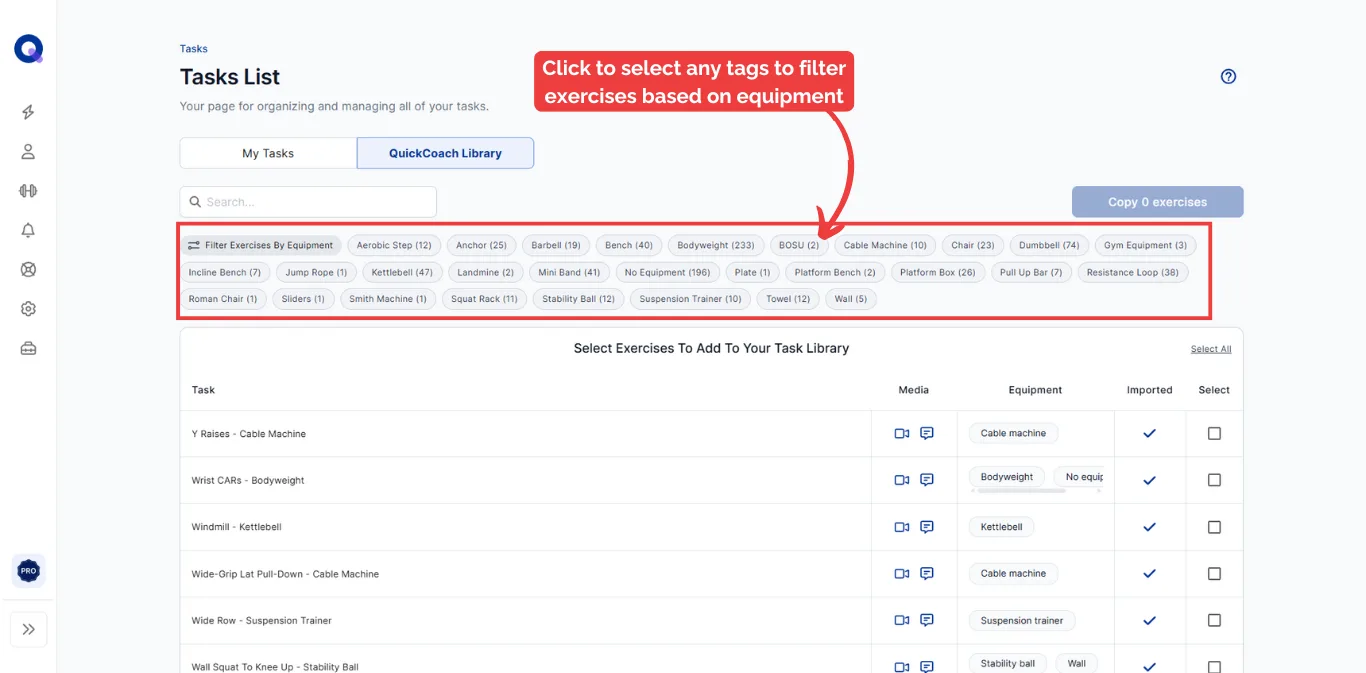Filter by Barbell (19) tag
Image resolution: width=1366 pixels, height=673 pixels.
(x=556, y=245)
